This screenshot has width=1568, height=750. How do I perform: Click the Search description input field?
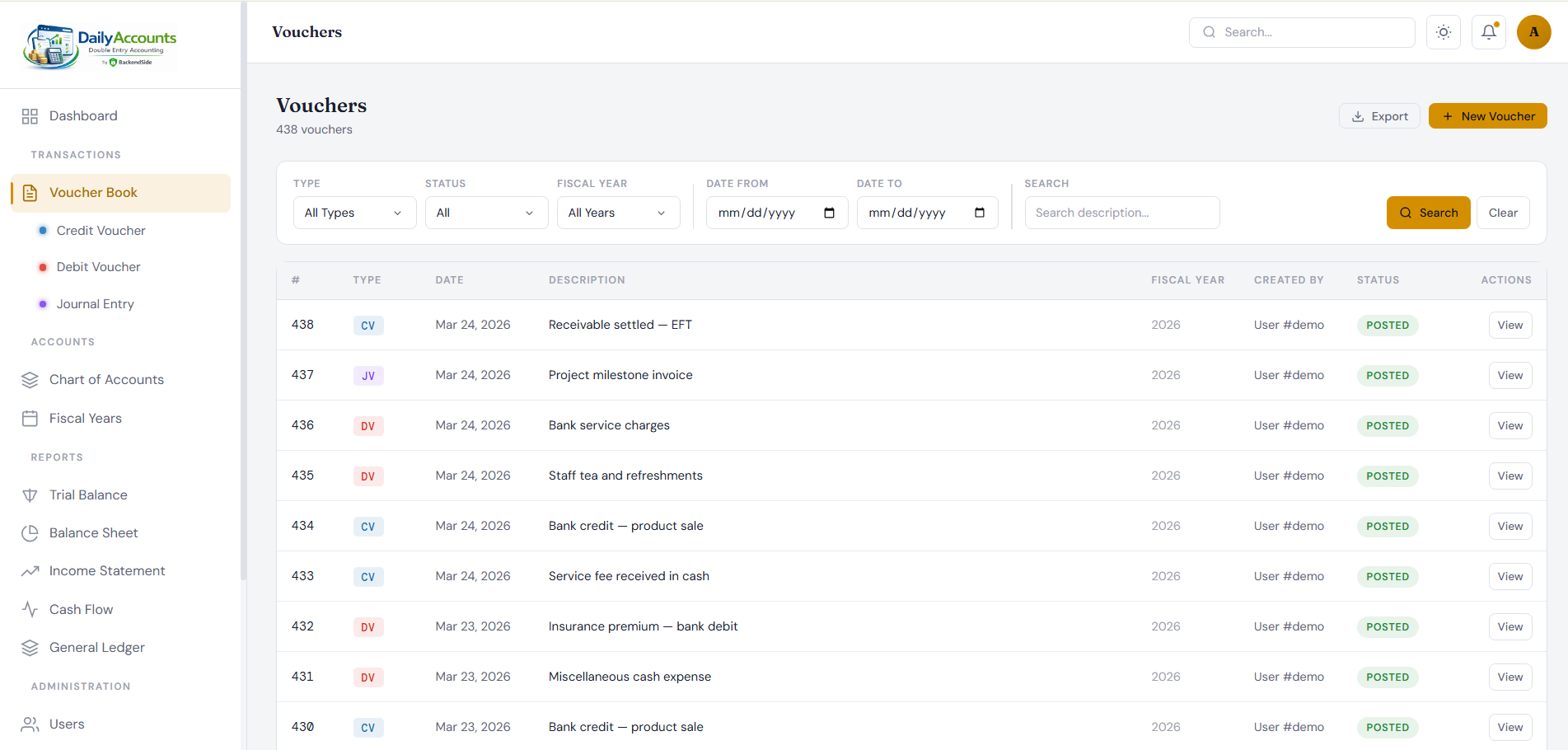[1121, 212]
